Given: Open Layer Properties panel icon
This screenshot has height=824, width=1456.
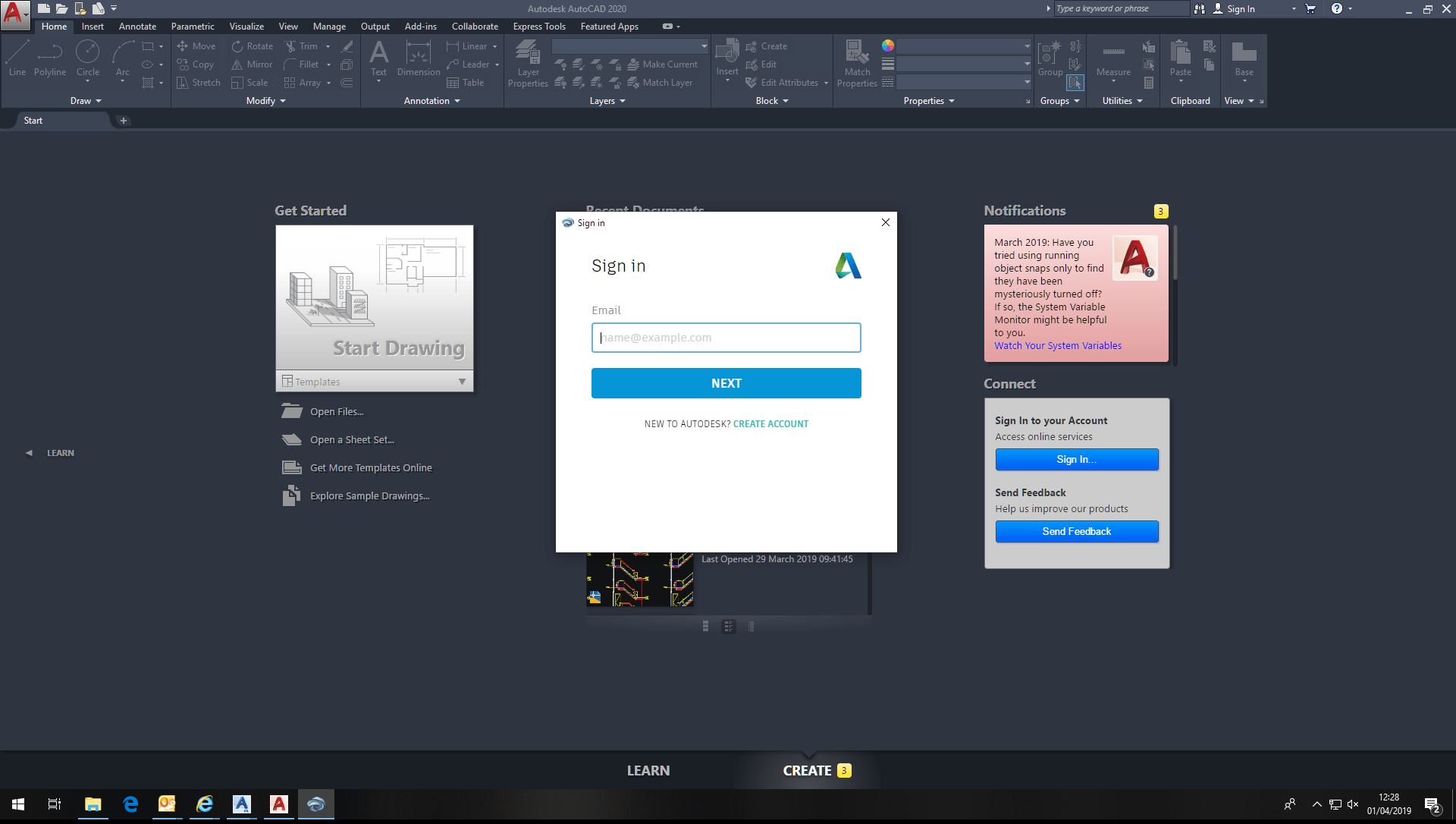Looking at the screenshot, I should click(528, 55).
